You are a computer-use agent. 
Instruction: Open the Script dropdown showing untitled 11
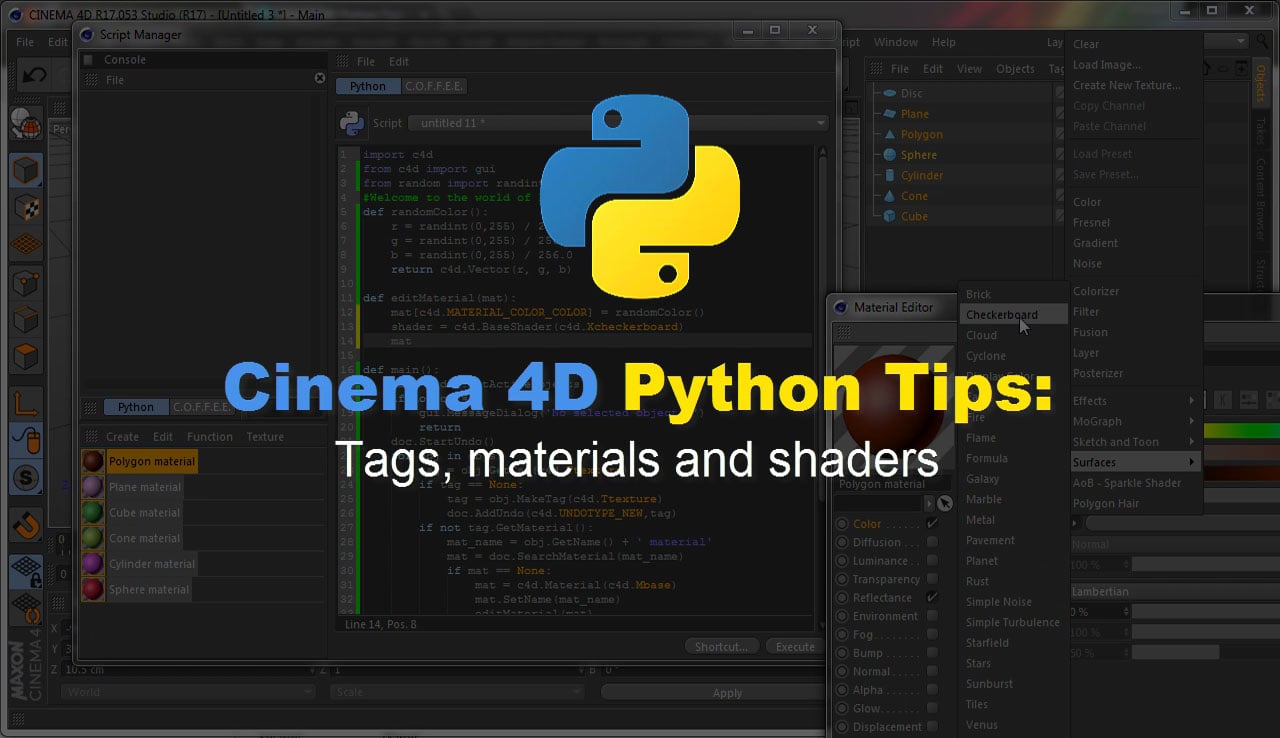click(x=618, y=123)
